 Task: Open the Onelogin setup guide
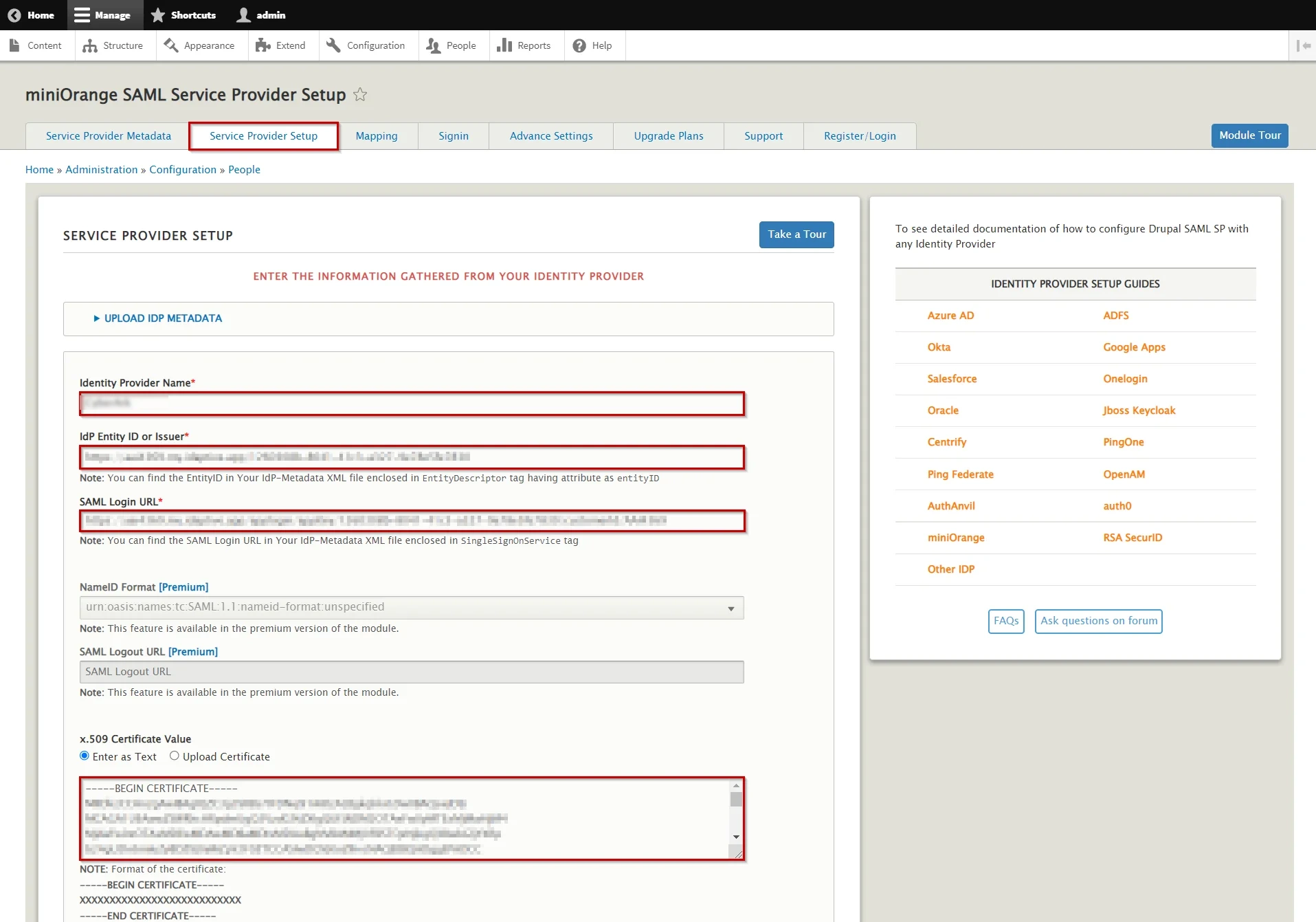click(x=1126, y=379)
